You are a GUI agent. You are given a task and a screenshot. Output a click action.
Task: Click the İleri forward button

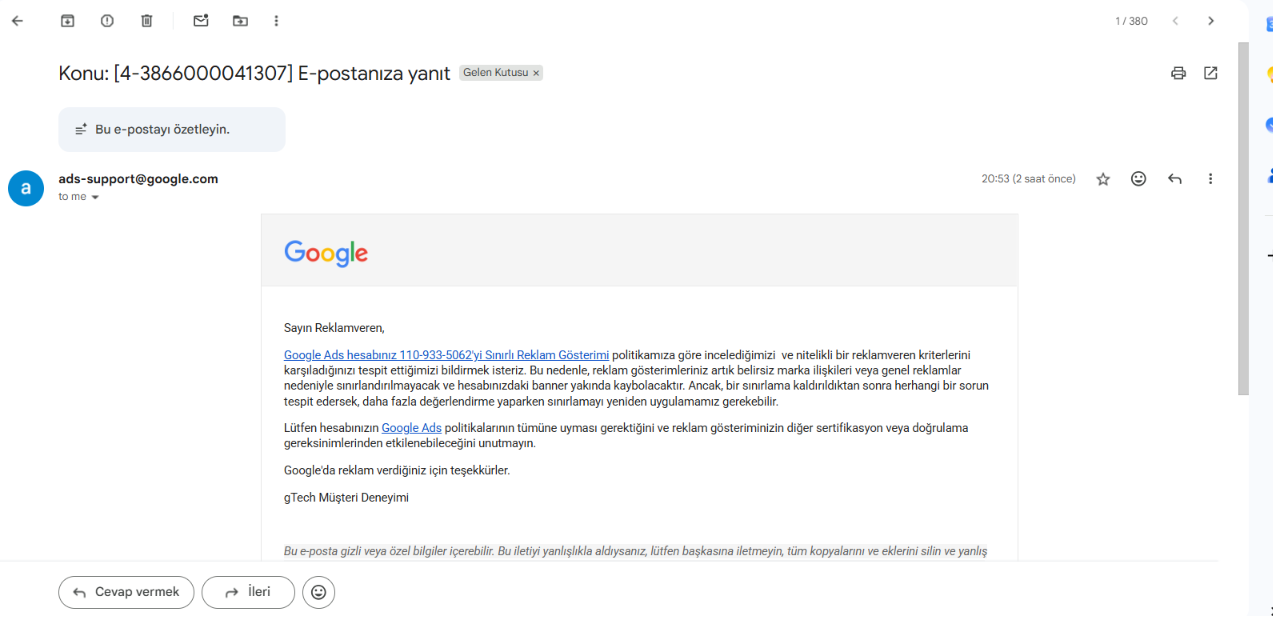[x=248, y=592]
